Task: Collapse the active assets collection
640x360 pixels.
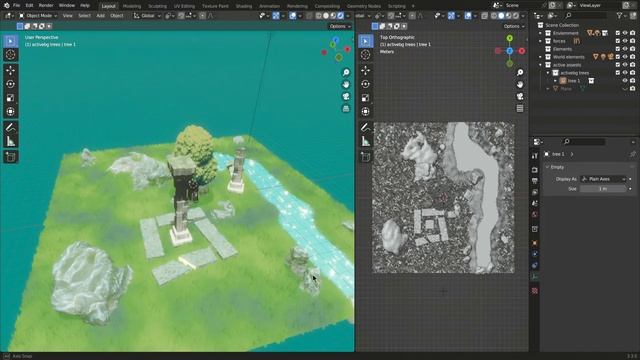Action: (x=541, y=65)
